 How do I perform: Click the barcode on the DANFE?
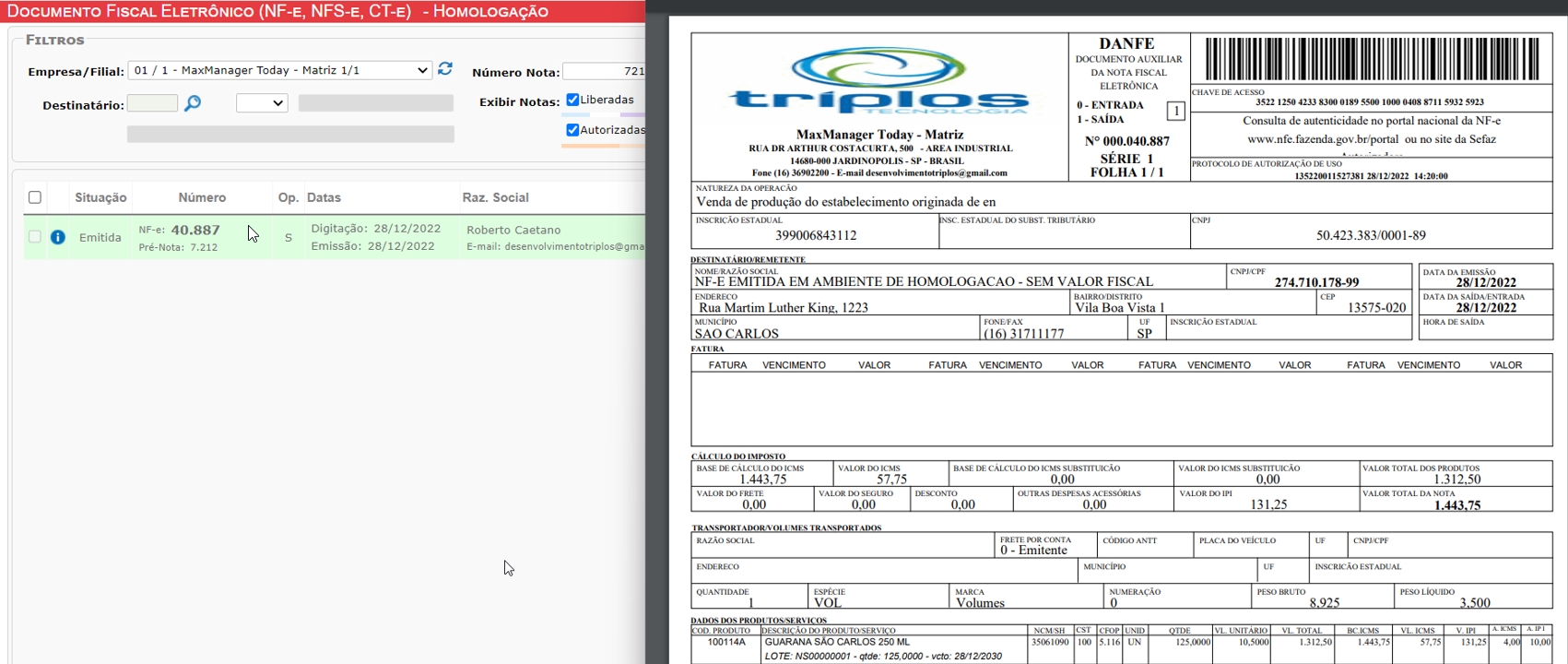tap(1372, 59)
